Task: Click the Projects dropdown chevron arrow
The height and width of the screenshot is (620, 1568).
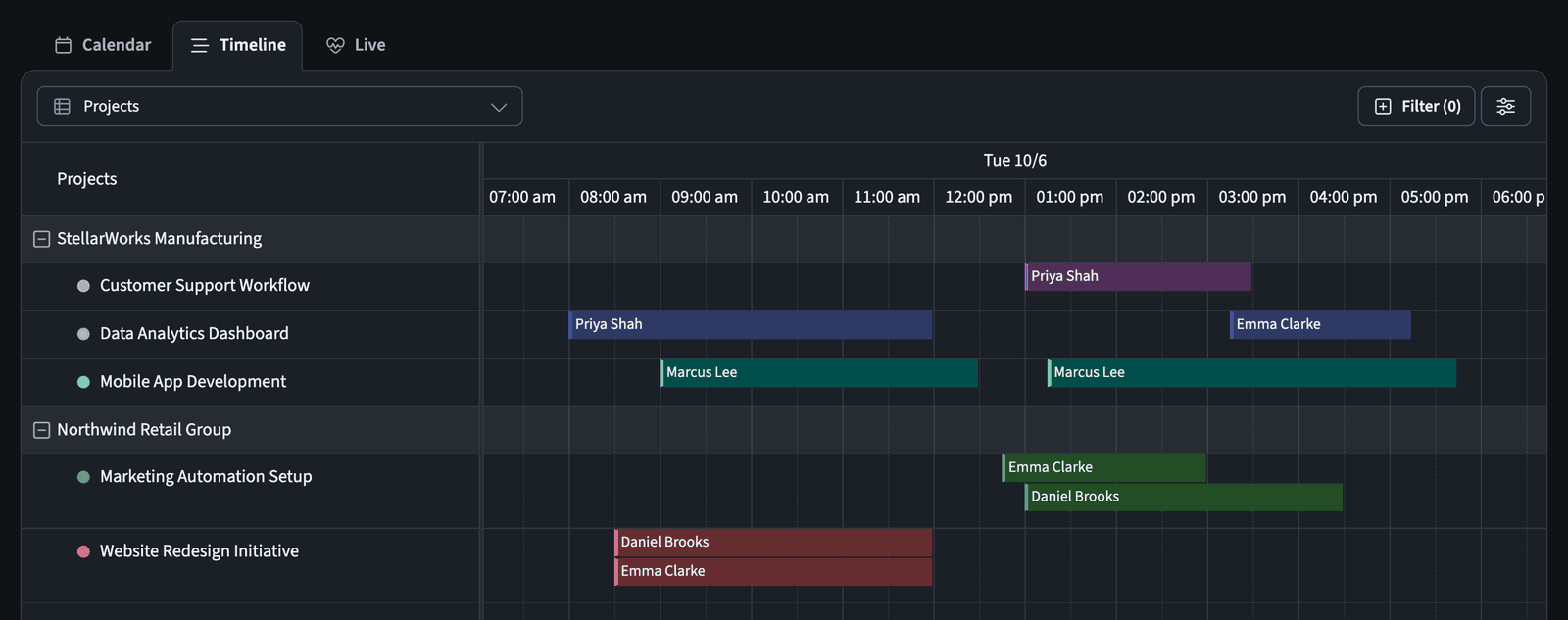Action: [x=499, y=107]
